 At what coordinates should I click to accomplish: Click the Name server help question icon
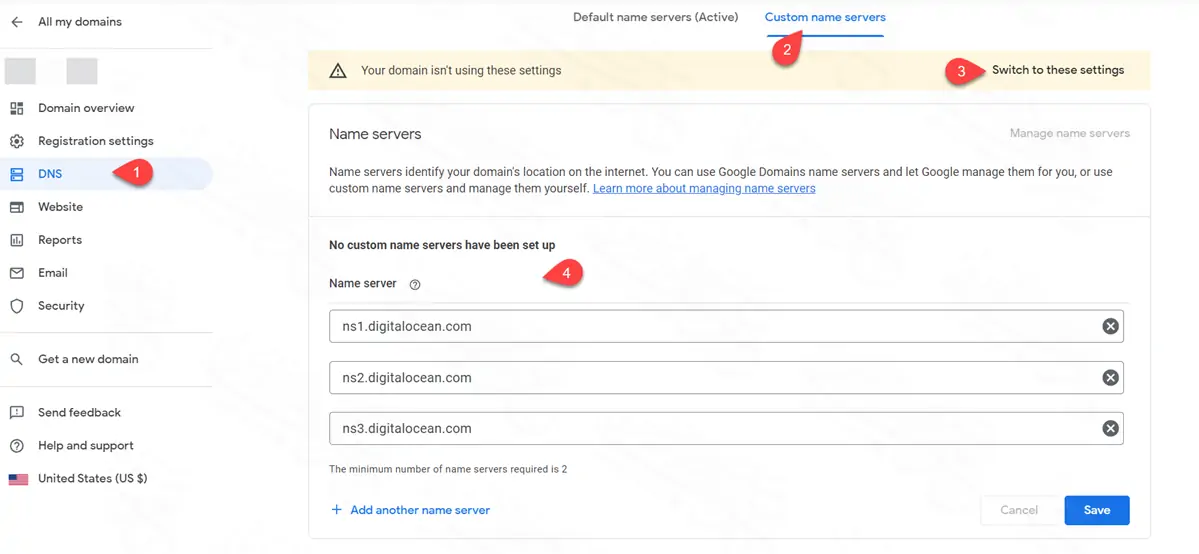pyautogui.click(x=415, y=285)
